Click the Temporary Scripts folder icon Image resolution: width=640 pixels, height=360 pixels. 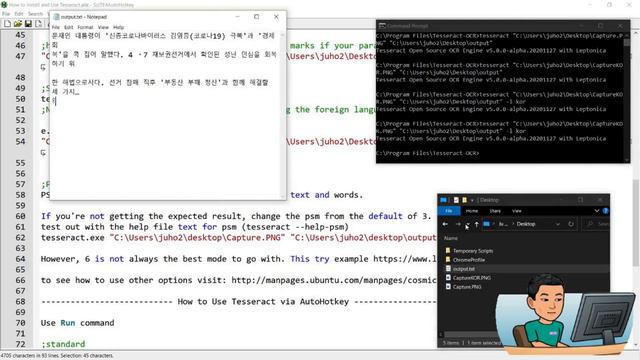(448, 251)
